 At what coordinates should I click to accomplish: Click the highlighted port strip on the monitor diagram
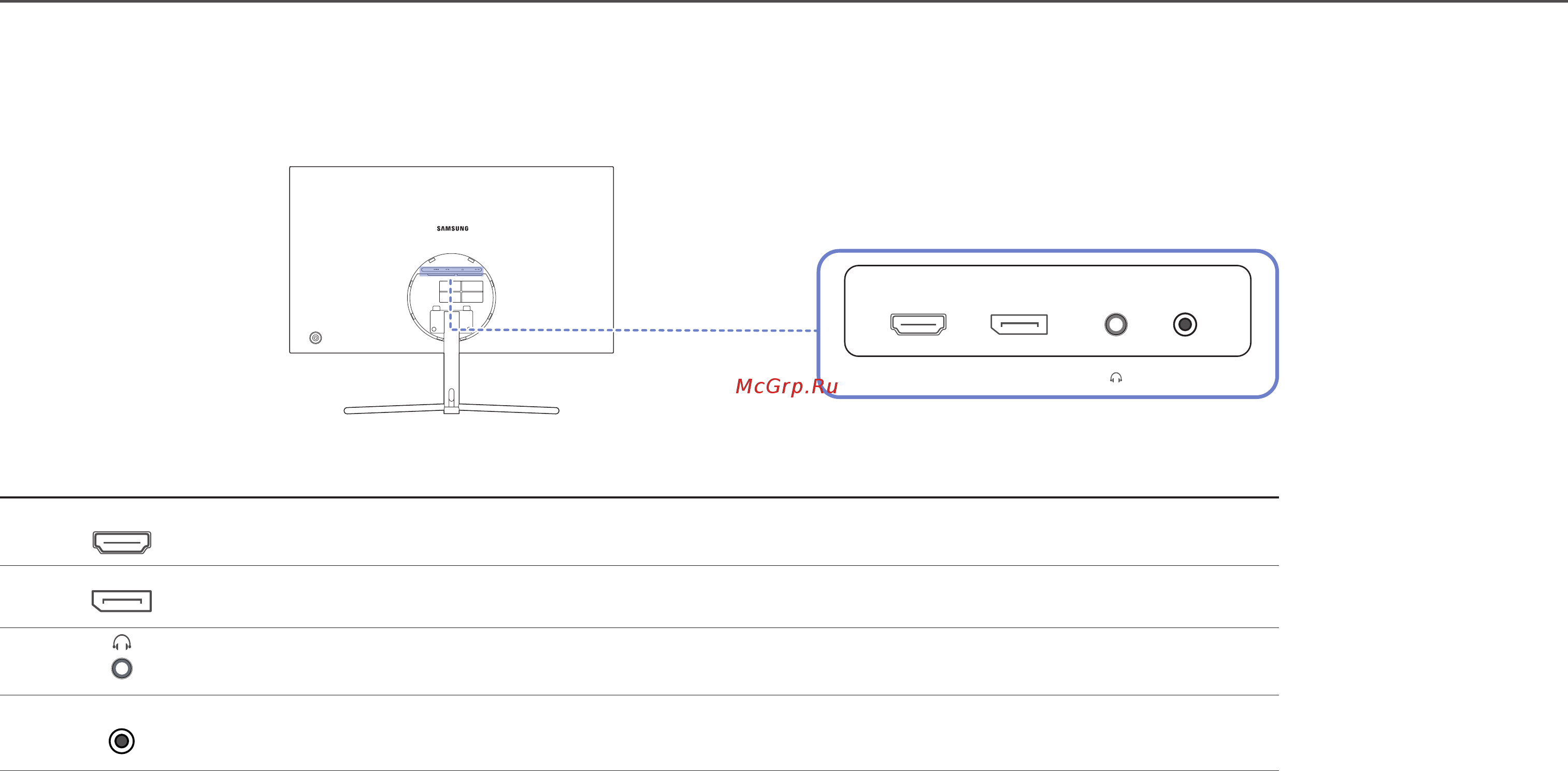(x=451, y=270)
